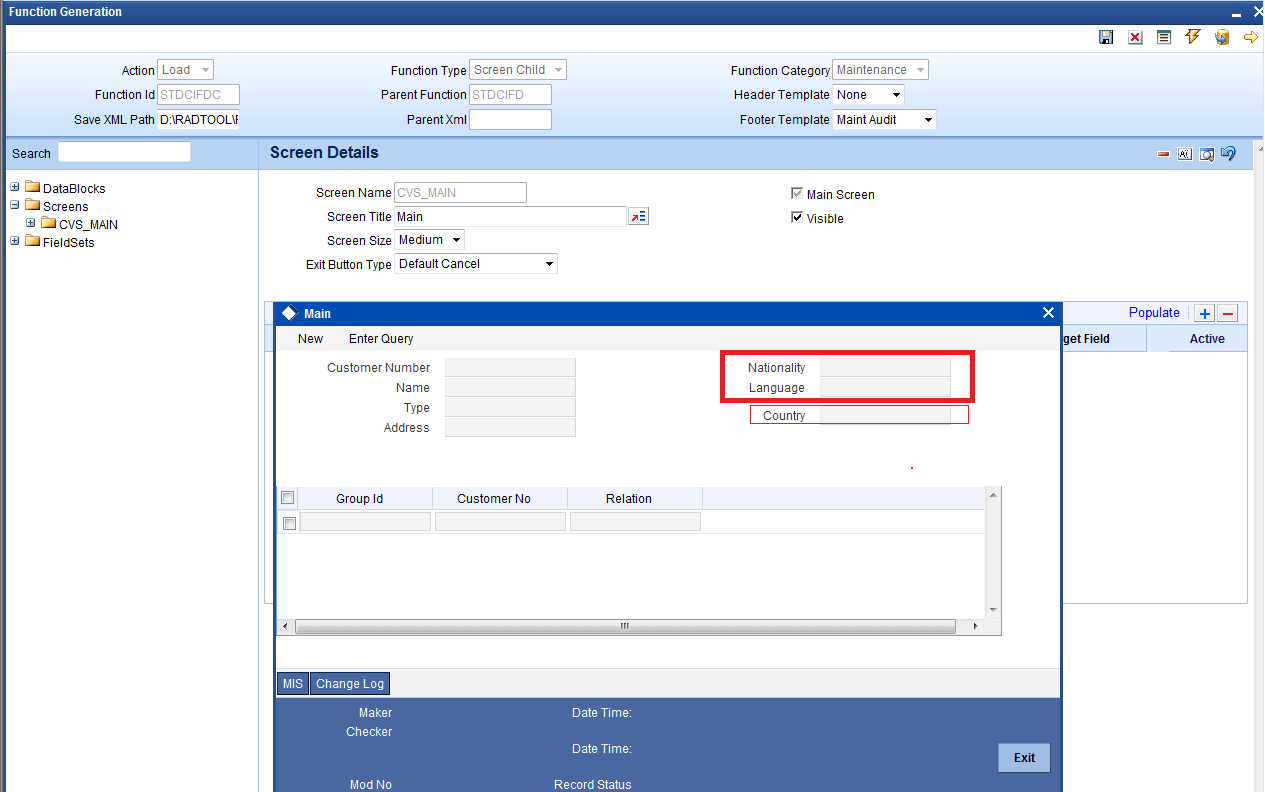This screenshot has width=1265, height=792.
Task: Click the red X close icon in toolbar
Action: tap(1135, 37)
